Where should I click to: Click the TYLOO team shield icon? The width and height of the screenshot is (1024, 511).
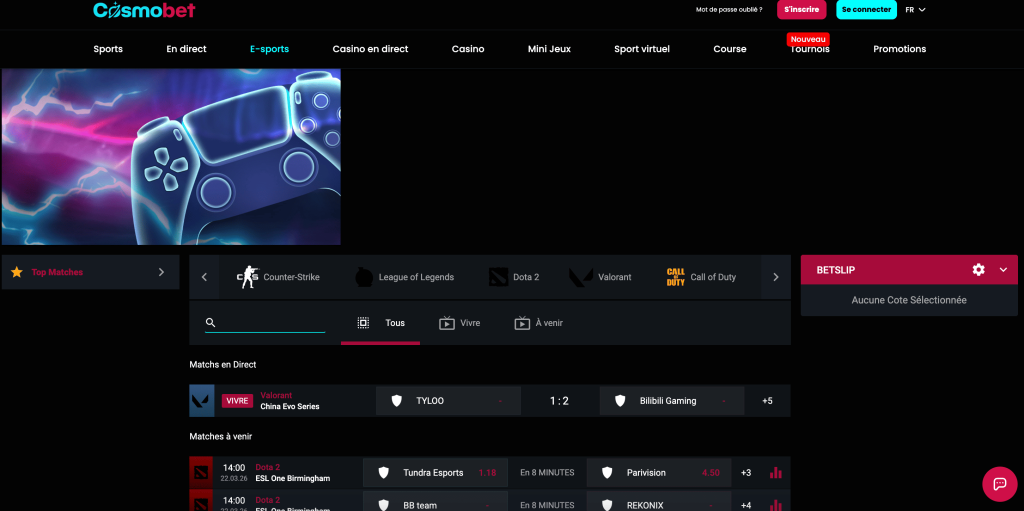pos(396,401)
